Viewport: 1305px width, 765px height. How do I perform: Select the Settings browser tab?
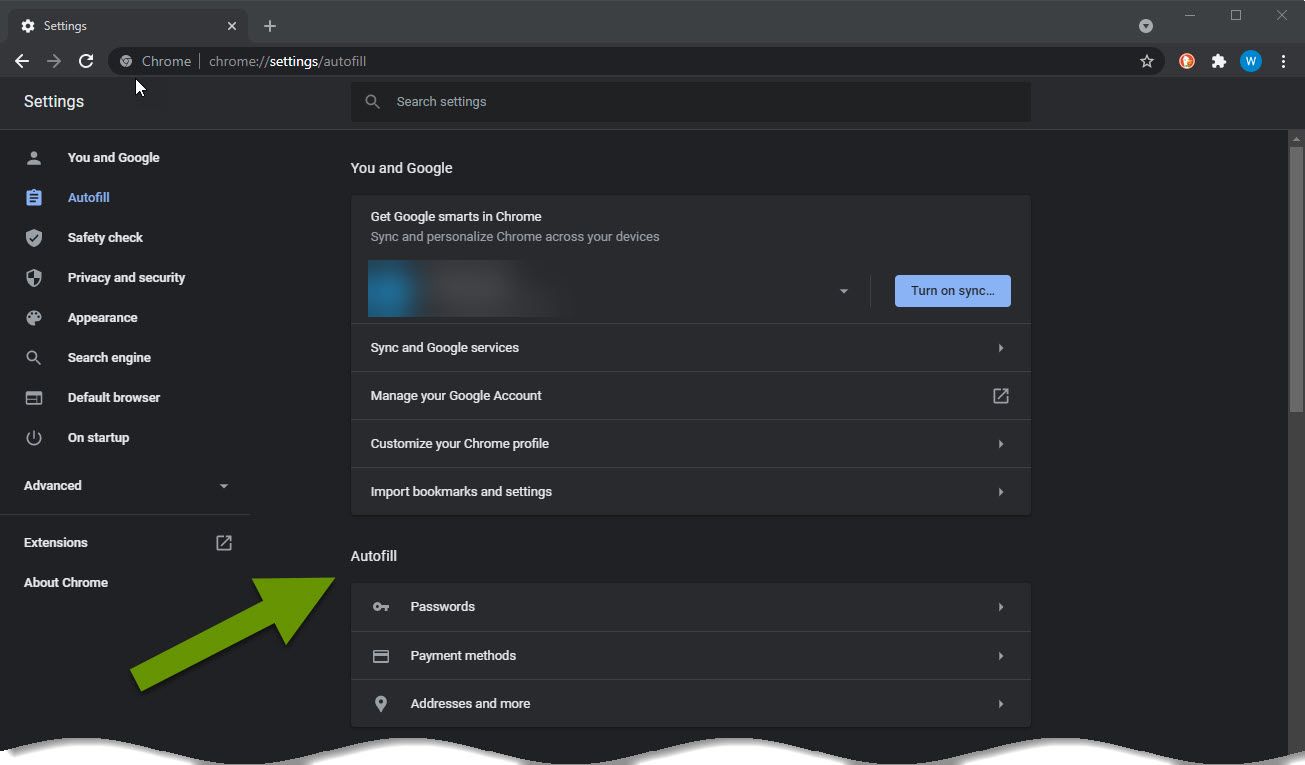tap(127, 26)
